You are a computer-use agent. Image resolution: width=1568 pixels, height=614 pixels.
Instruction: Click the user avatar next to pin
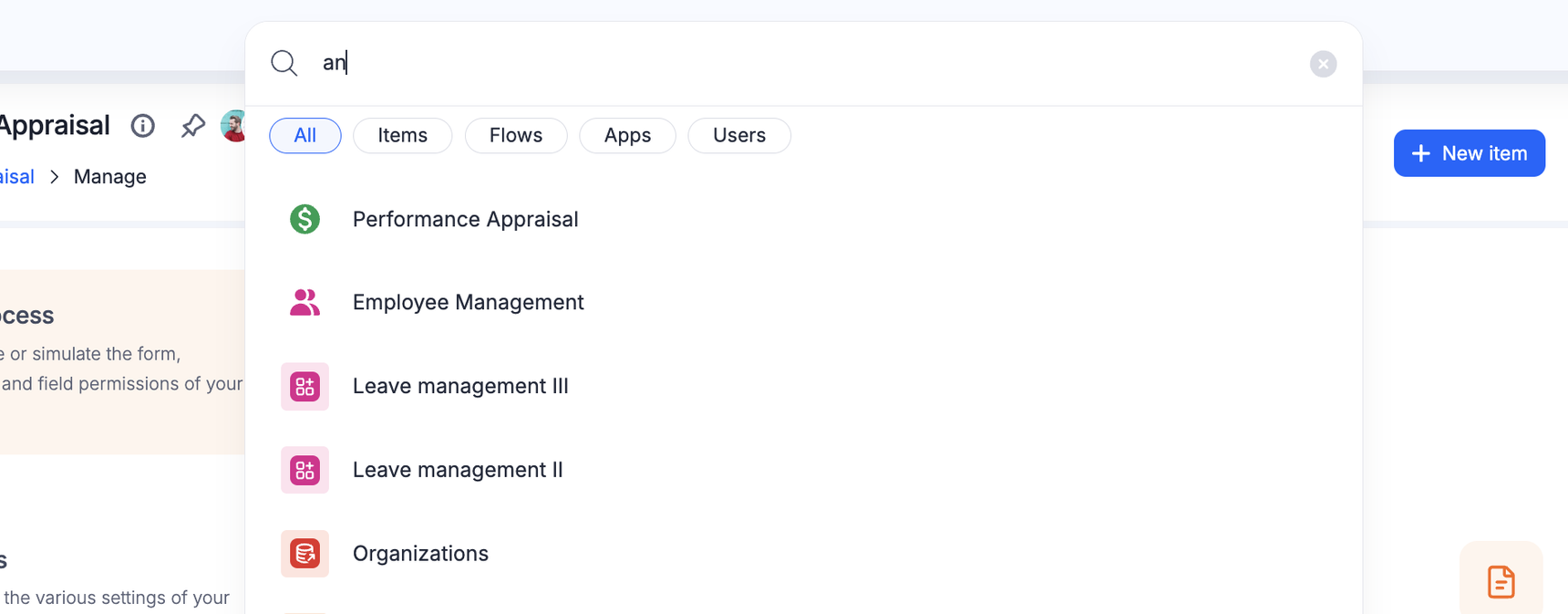click(x=234, y=126)
